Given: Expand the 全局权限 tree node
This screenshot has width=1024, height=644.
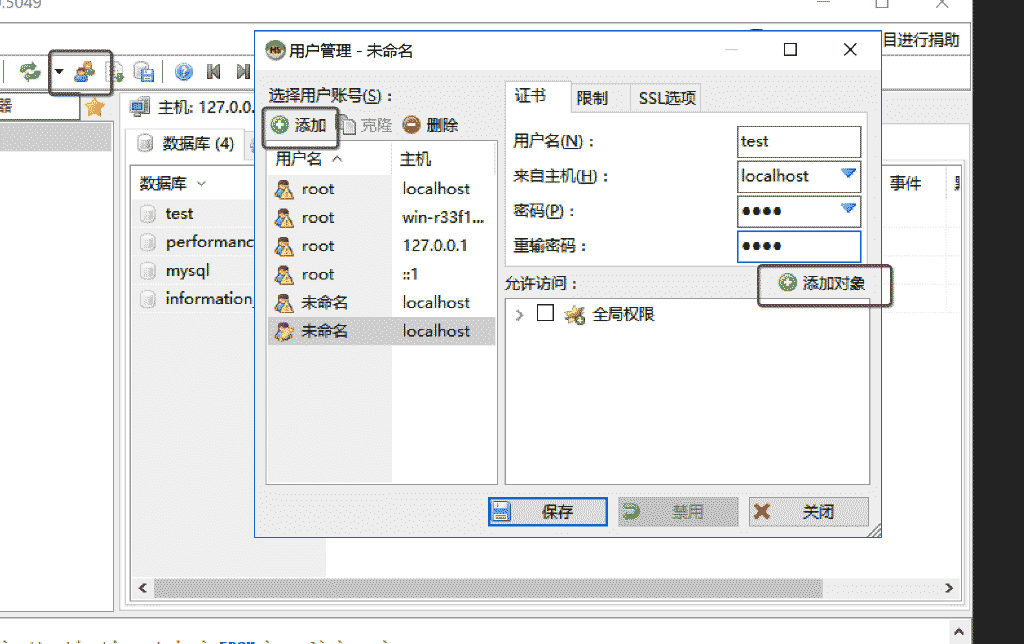Looking at the screenshot, I should (519, 315).
